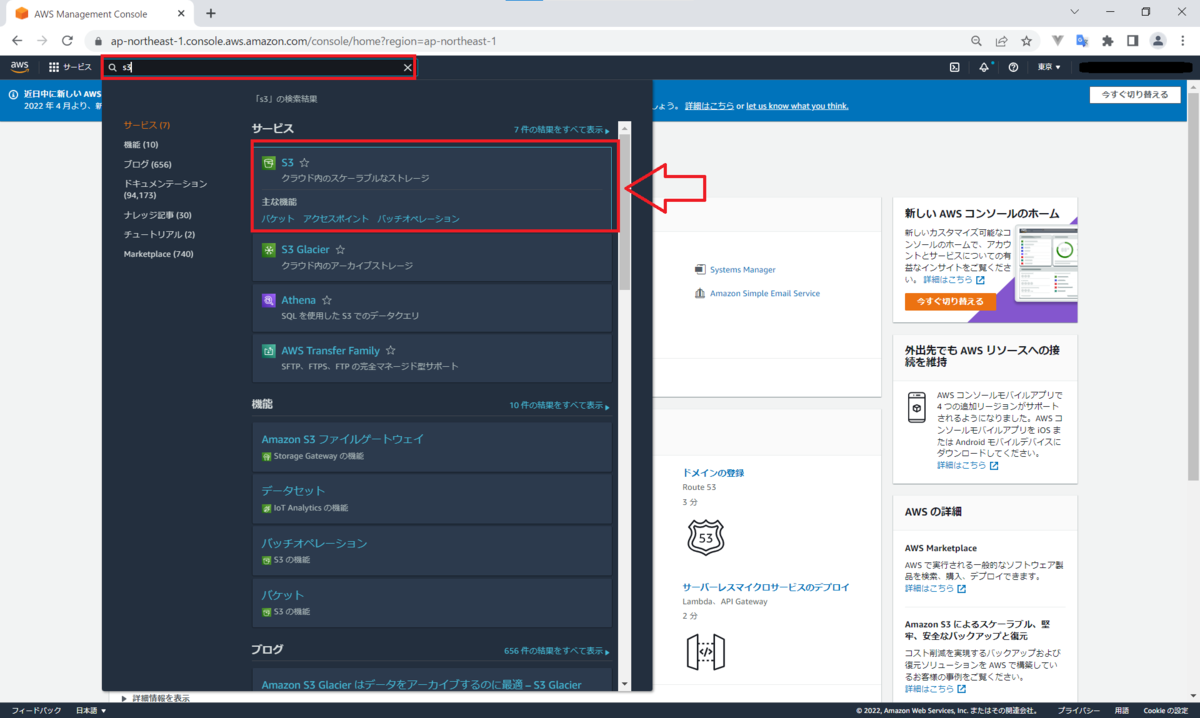Filter results by Marketplace (740)
This screenshot has height=718, width=1200.
[158, 254]
